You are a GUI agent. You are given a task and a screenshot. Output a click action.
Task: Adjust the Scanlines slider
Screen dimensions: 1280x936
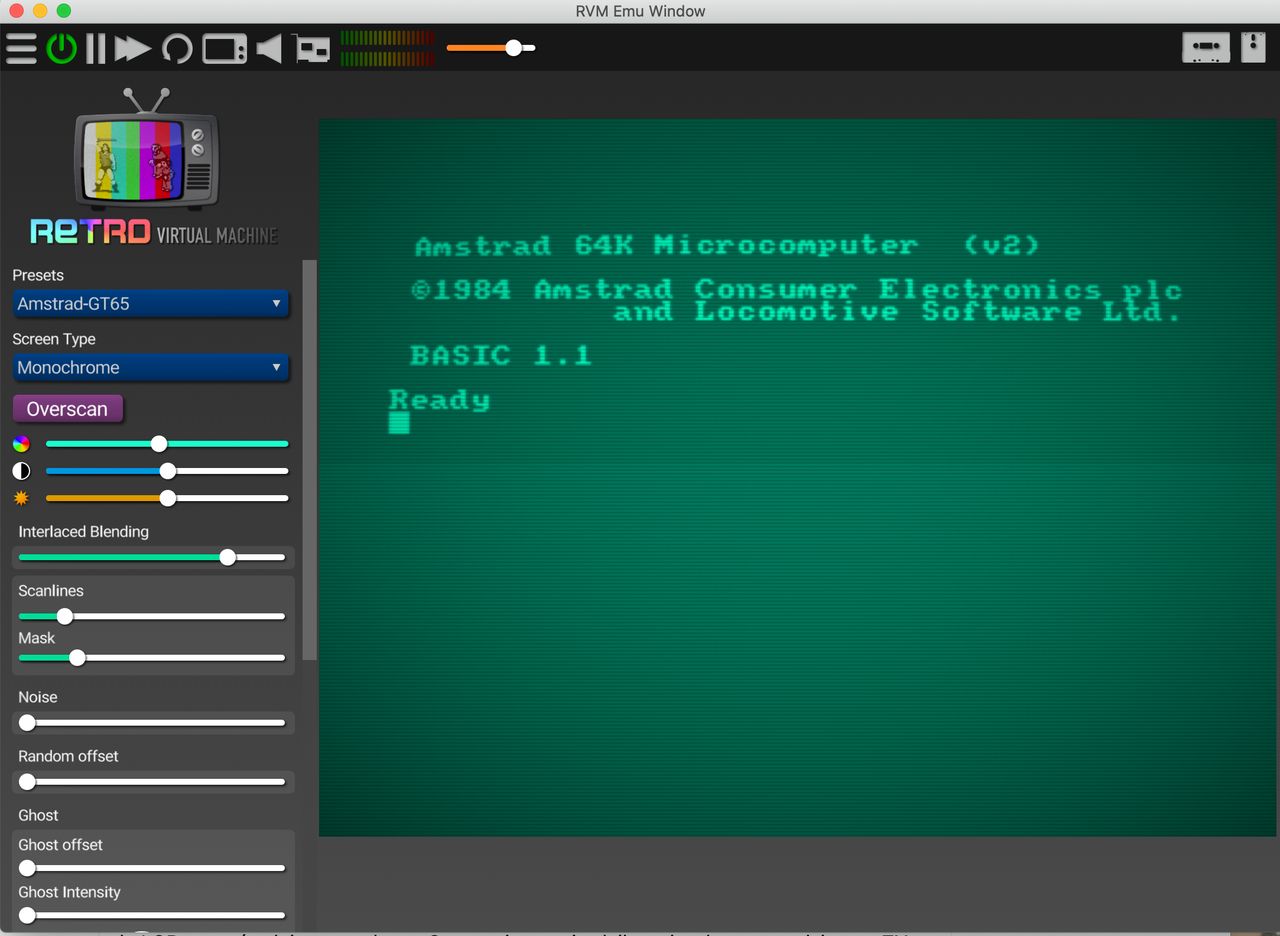pyautogui.click(x=152, y=616)
